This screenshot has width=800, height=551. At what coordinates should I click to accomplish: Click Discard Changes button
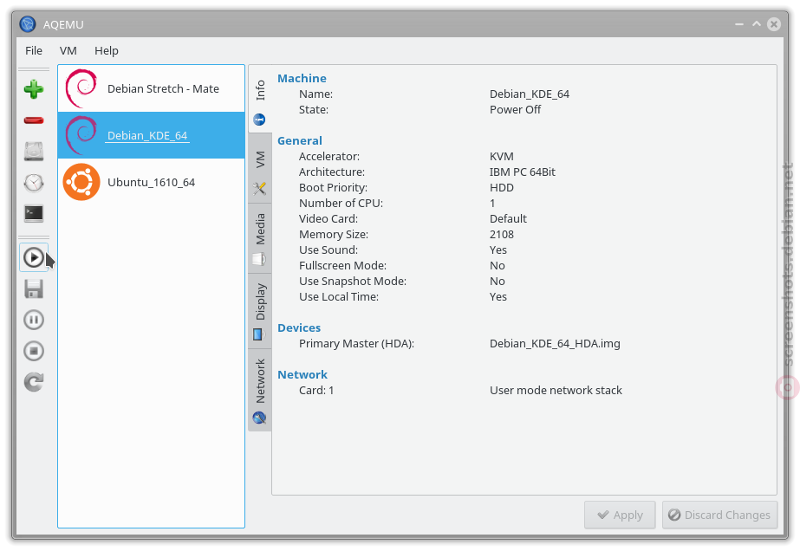coord(720,515)
